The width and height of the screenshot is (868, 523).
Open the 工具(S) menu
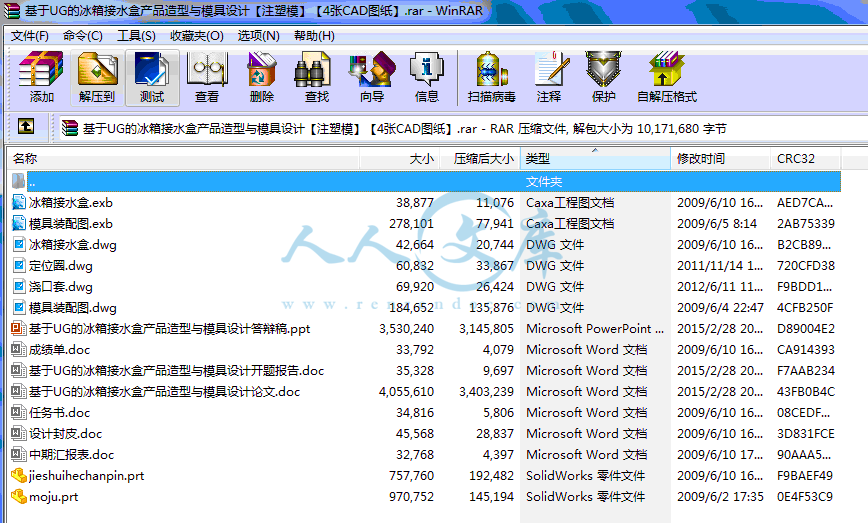pos(136,36)
